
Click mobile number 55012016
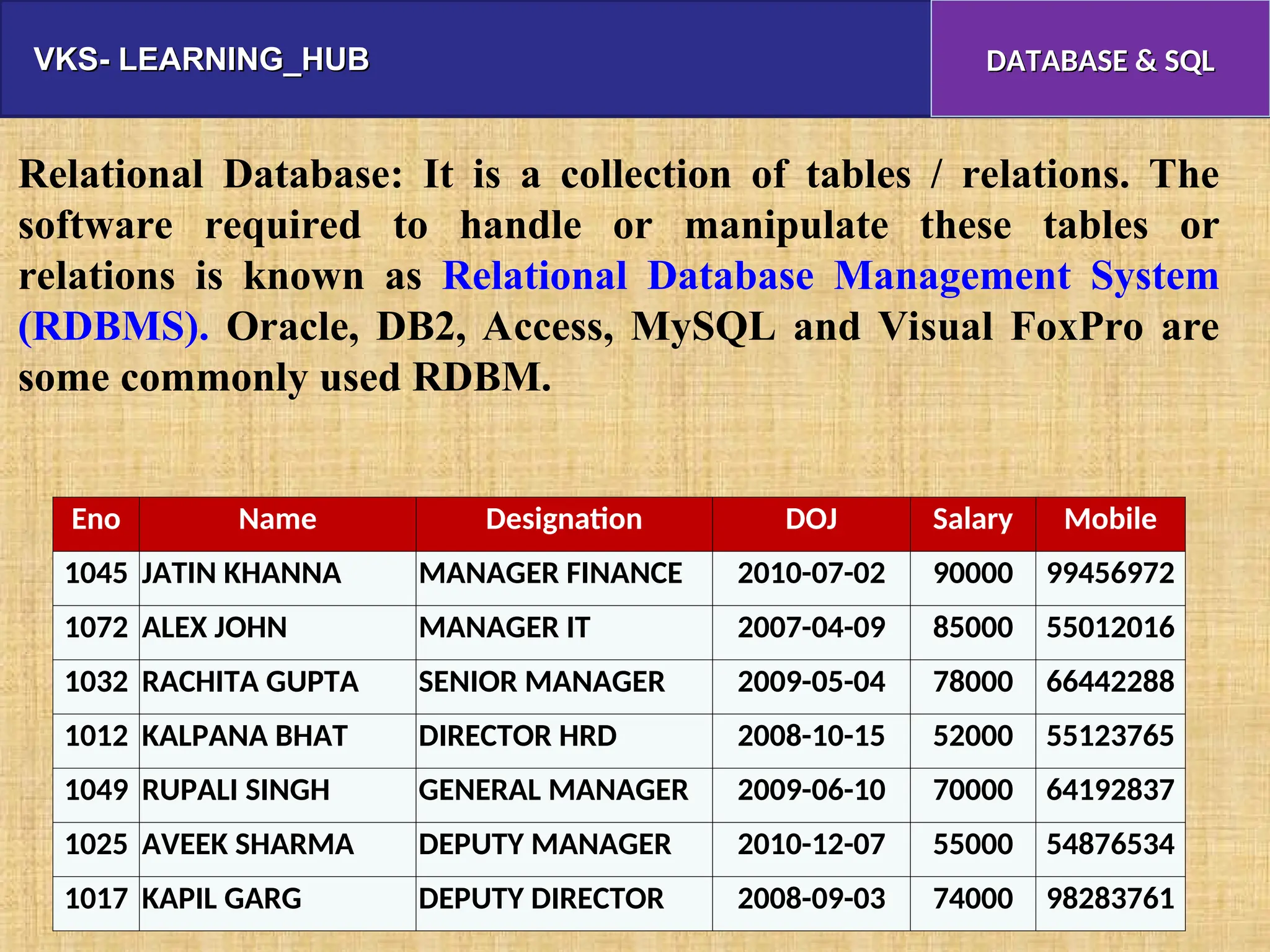(x=1110, y=628)
